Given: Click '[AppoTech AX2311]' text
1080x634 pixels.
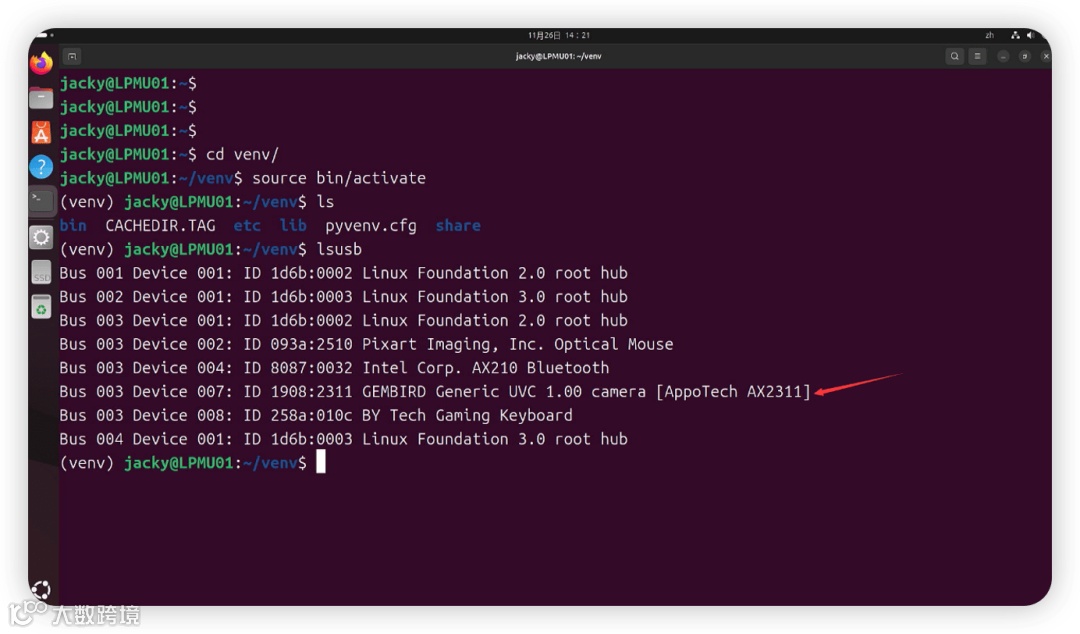Looking at the screenshot, I should tap(734, 392).
